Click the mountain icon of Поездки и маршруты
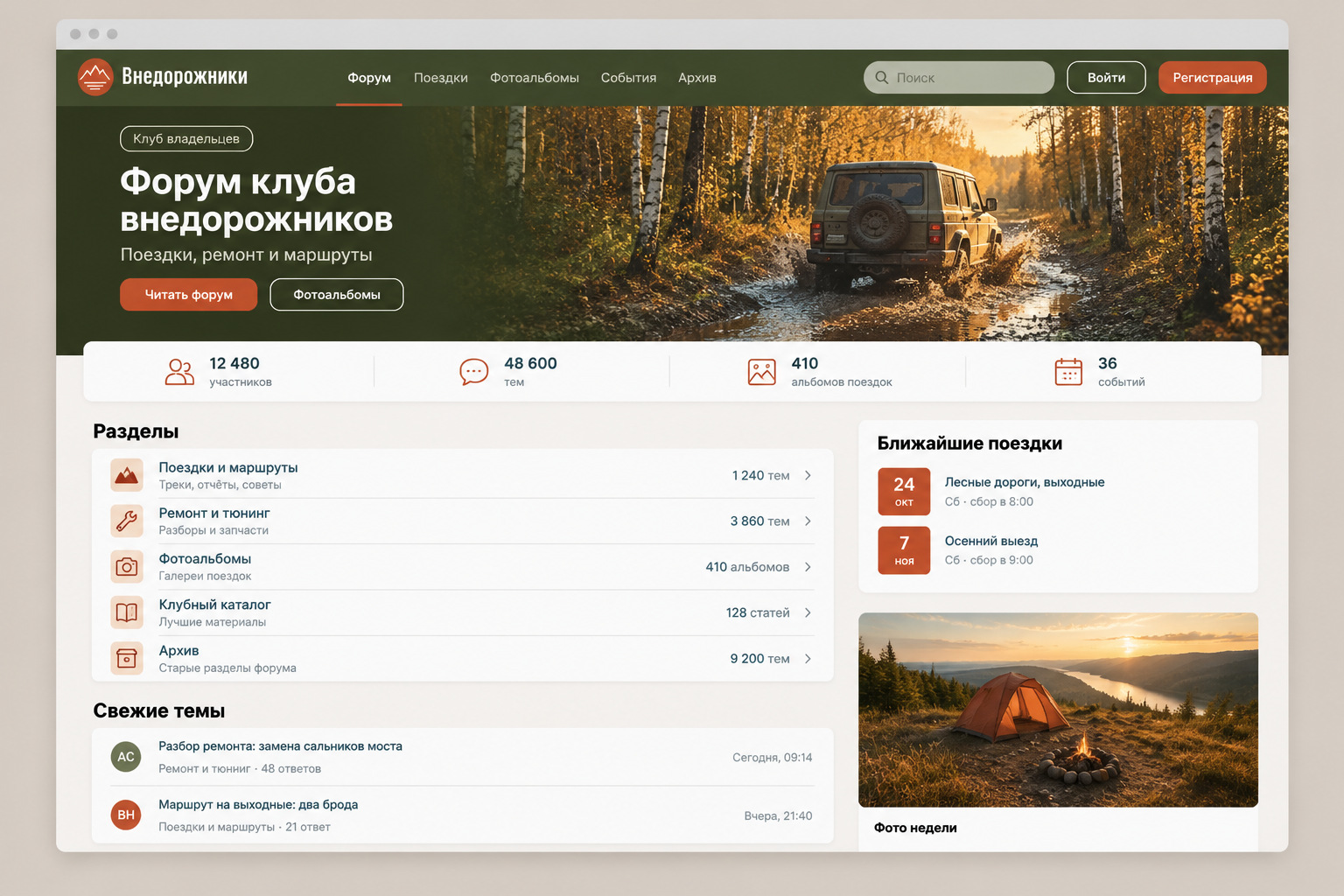The width and height of the screenshot is (1344, 896). click(127, 475)
